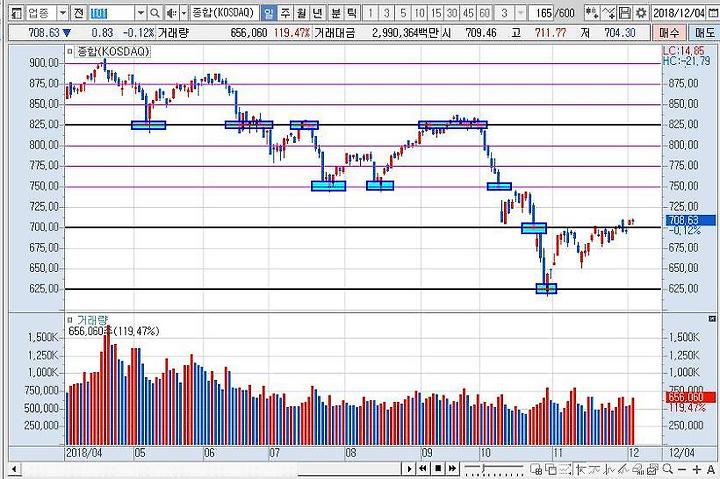Choose the 5 interval button
The height and width of the screenshot is (479, 720).
[403, 13]
